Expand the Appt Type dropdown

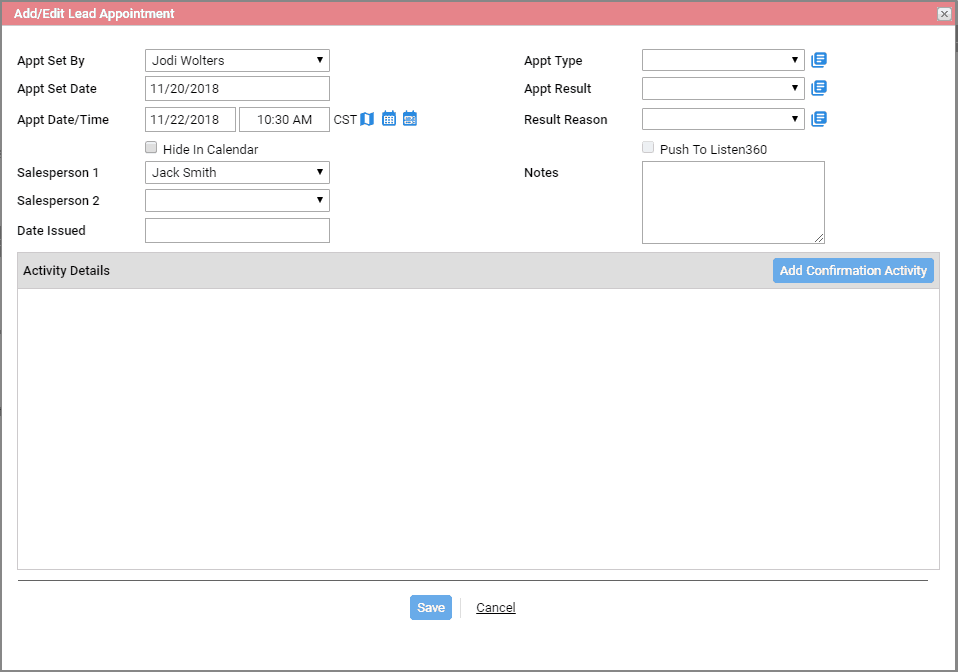(723, 60)
